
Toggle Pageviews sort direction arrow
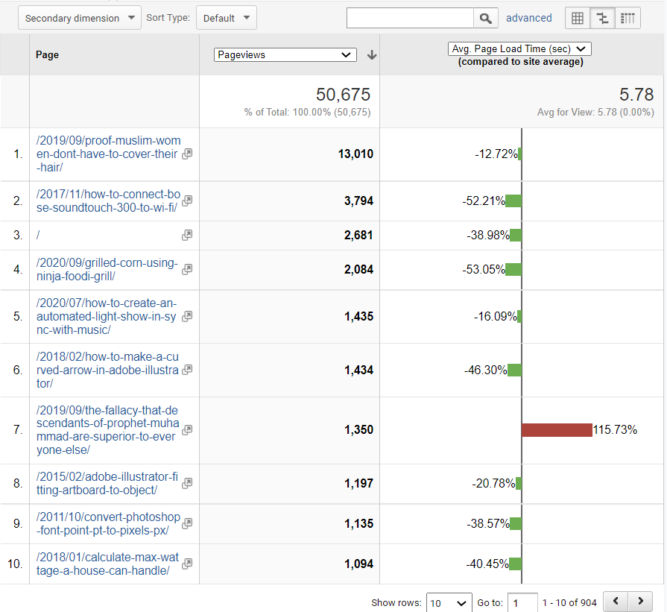point(372,55)
